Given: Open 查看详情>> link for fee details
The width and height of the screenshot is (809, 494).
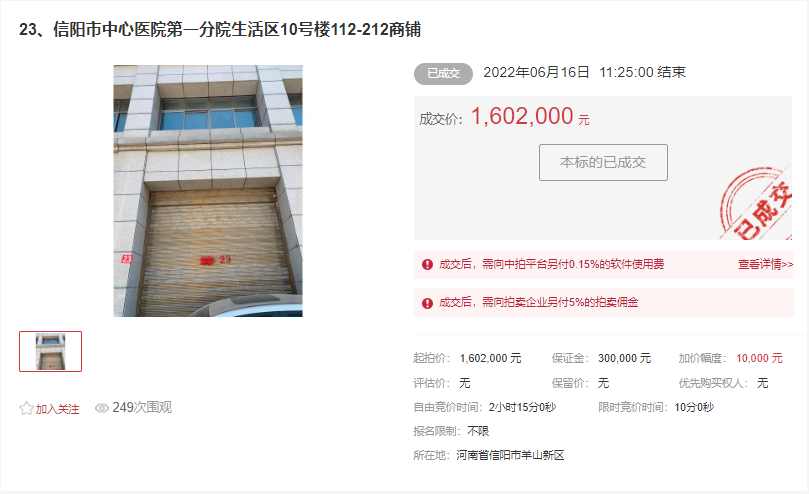Looking at the screenshot, I should coord(765,264).
